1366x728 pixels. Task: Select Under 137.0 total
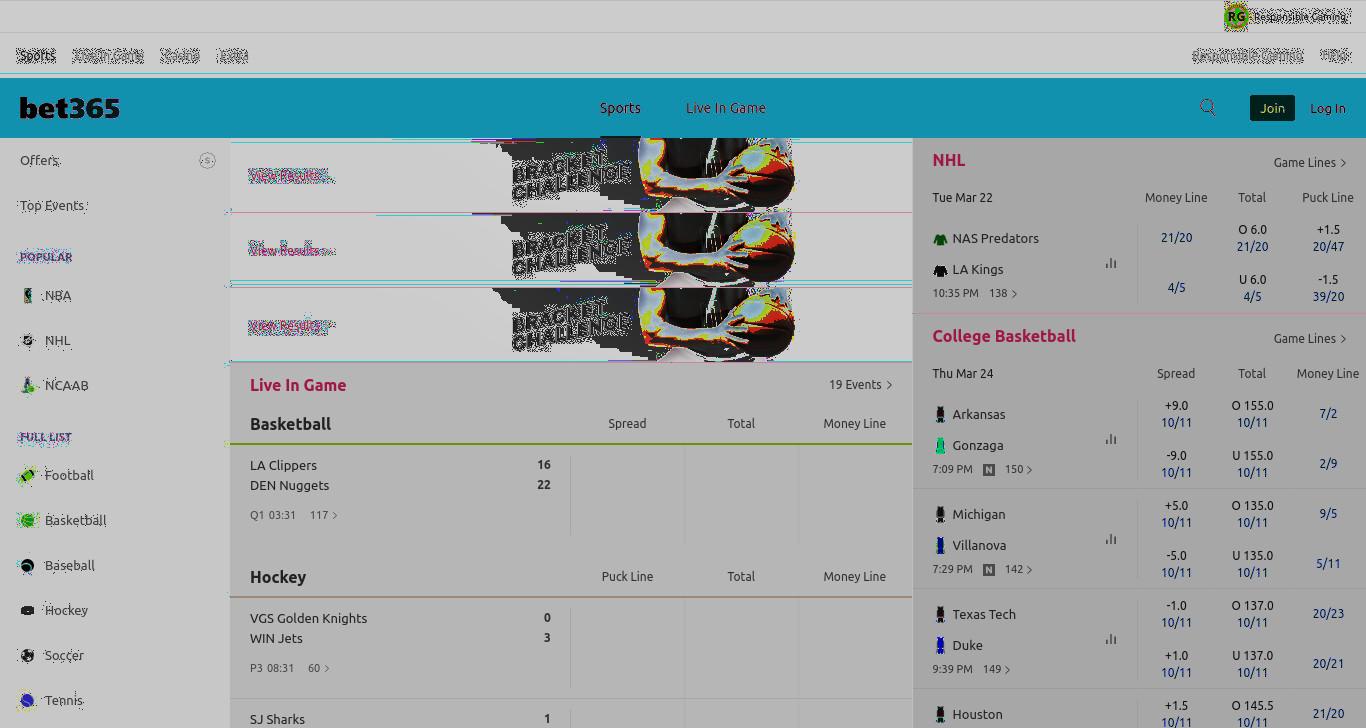coord(1252,664)
